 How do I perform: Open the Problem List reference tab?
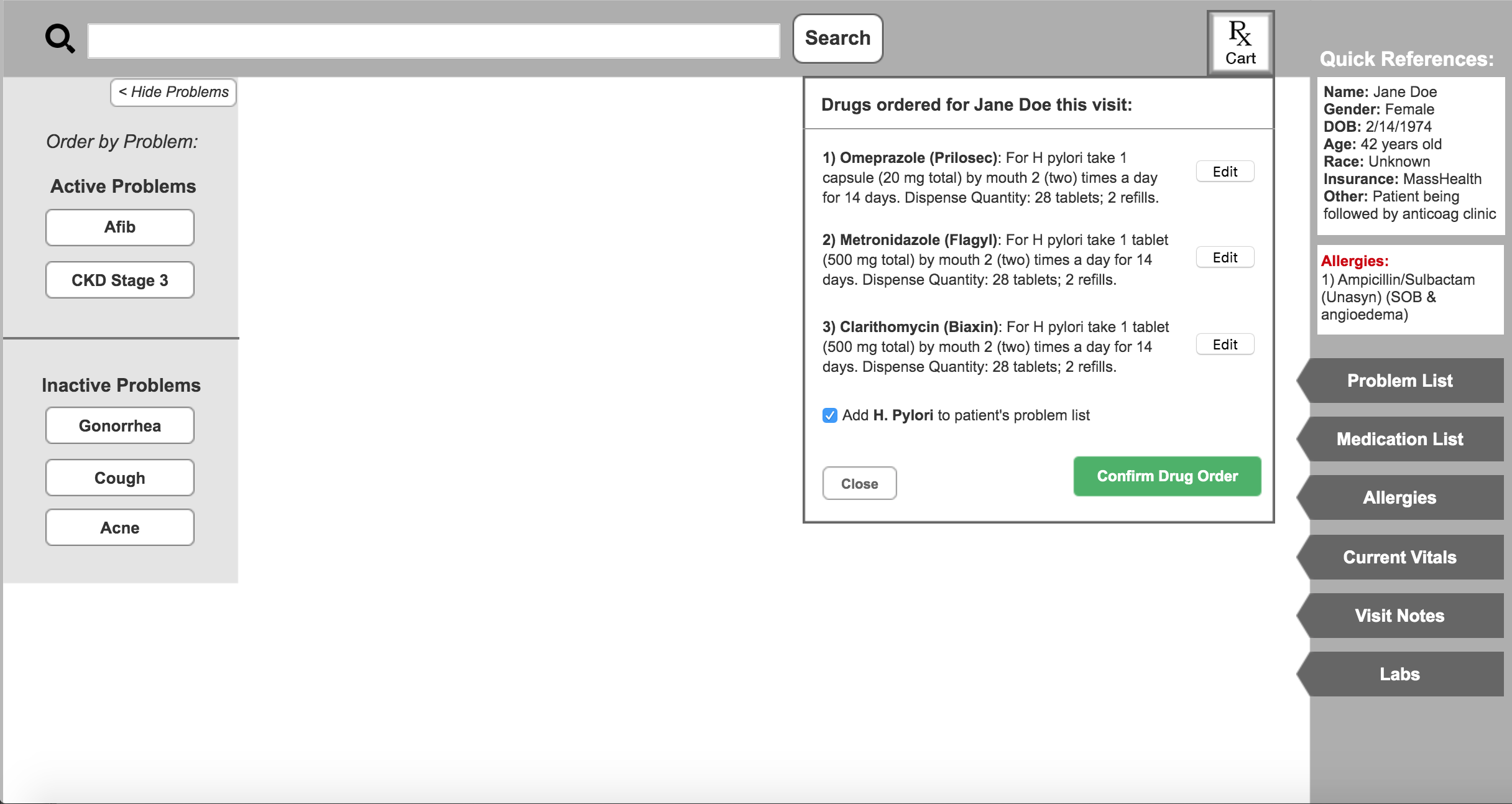coord(1399,381)
